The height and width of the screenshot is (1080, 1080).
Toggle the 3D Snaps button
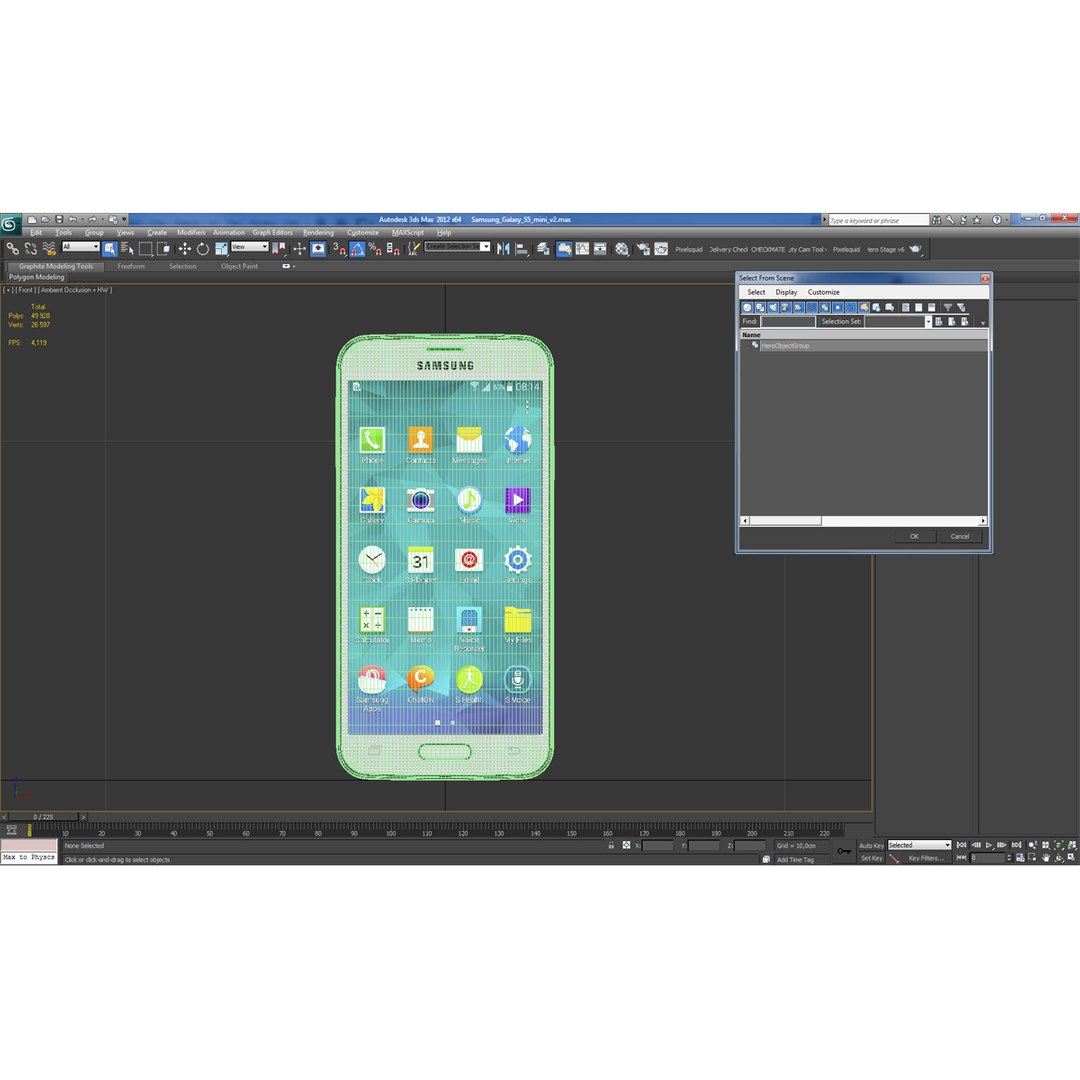pyautogui.click(x=339, y=249)
